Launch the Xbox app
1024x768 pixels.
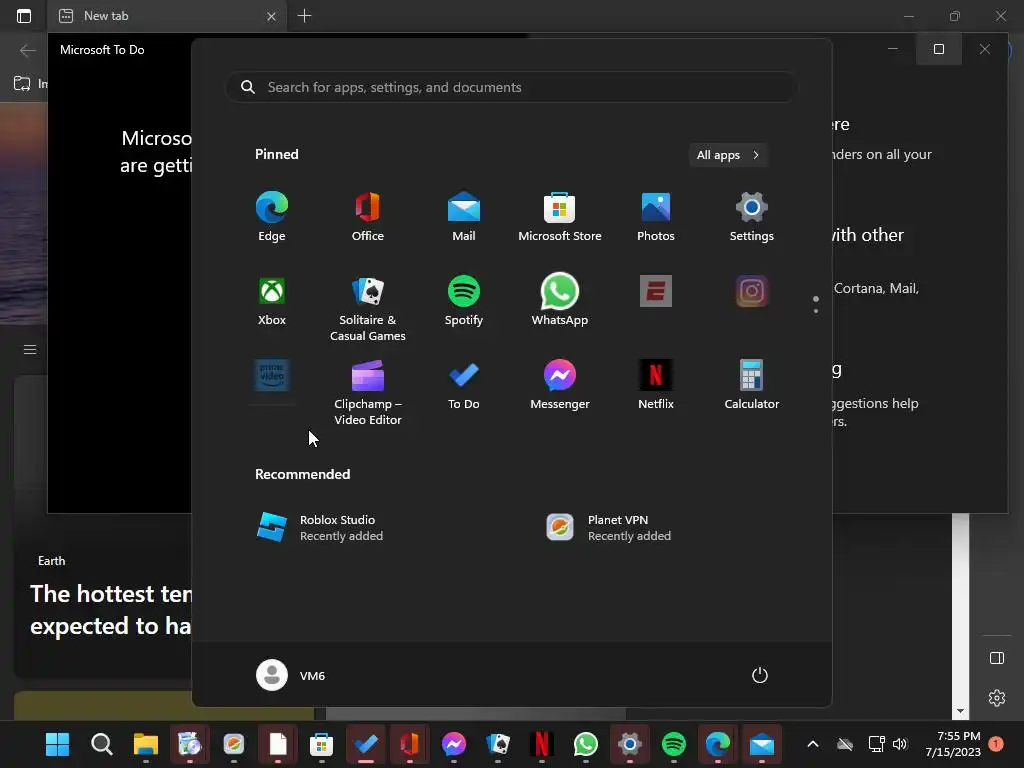click(x=272, y=301)
